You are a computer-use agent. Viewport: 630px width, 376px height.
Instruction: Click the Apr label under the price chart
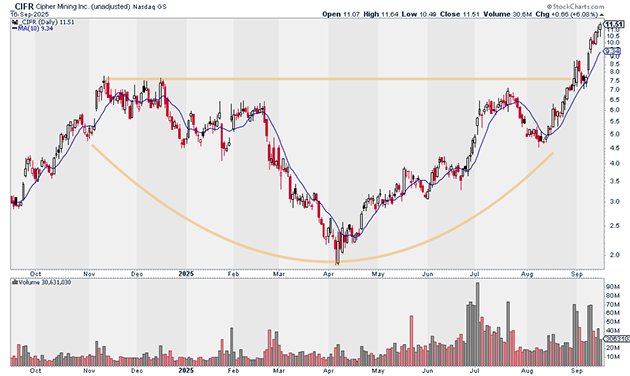coord(329,274)
